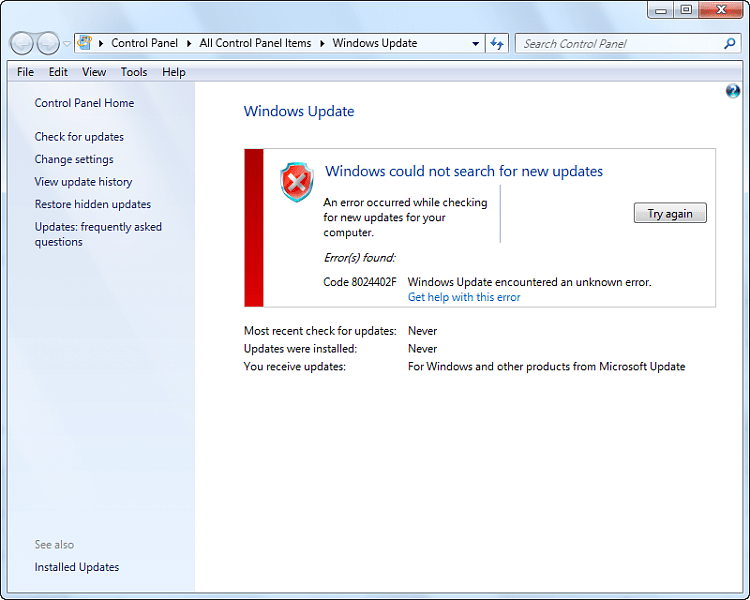Click the Code 8024402F text

[x=360, y=282]
